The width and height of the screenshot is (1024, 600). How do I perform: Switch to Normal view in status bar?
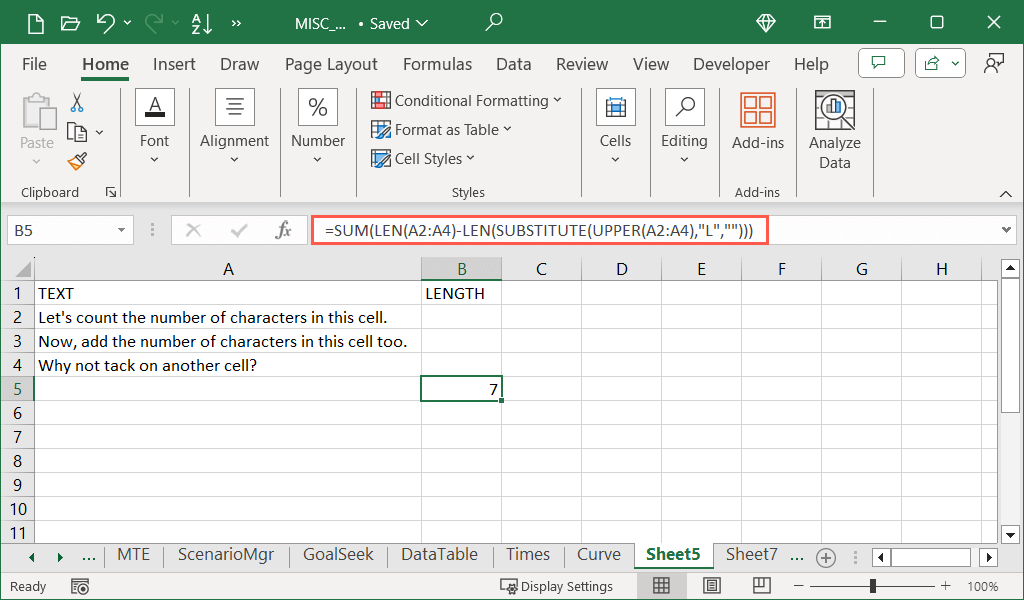pyautogui.click(x=661, y=586)
